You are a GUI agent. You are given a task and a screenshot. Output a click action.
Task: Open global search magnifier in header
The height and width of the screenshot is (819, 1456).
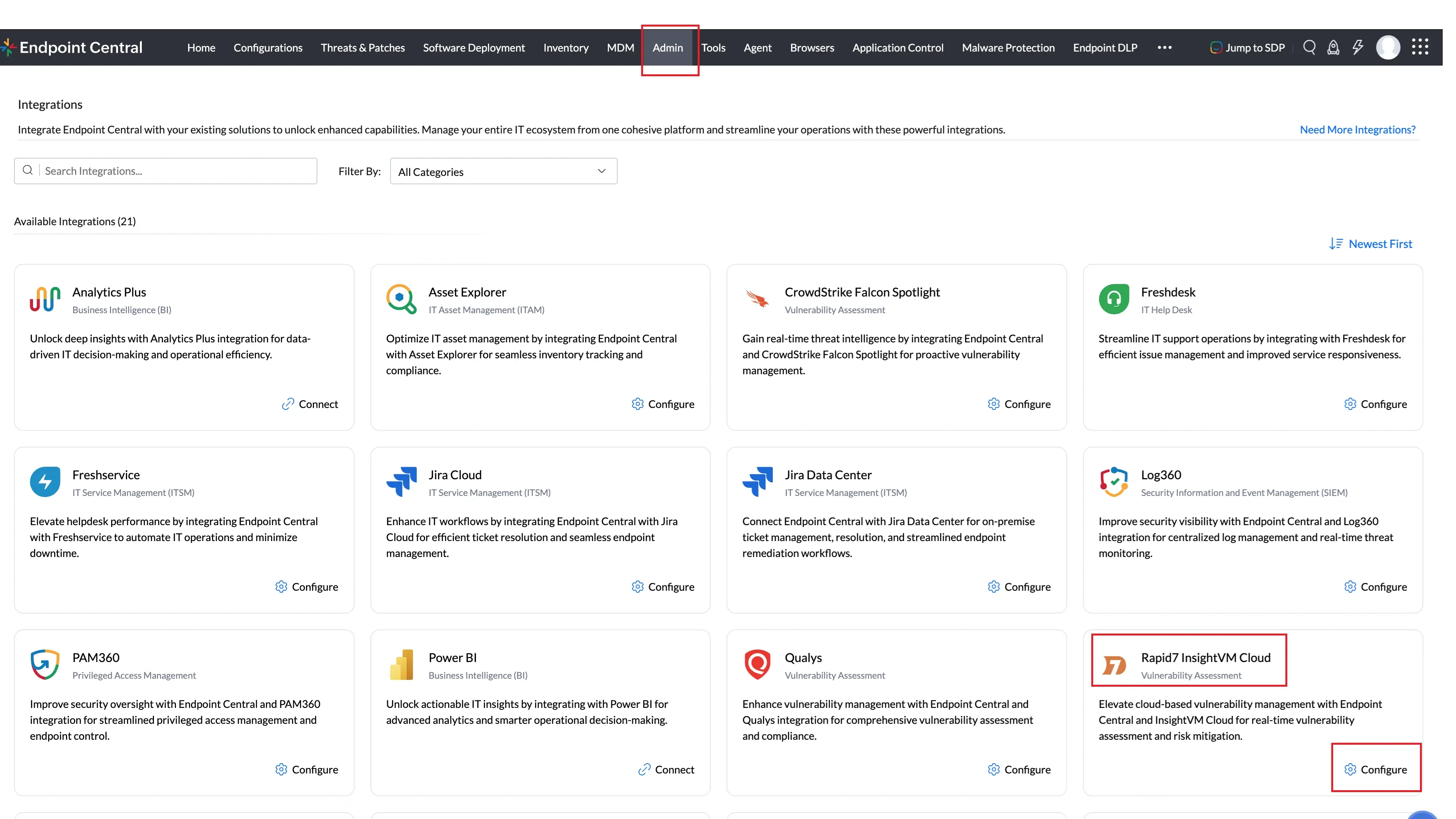pyautogui.click(x=1309, y=47)
